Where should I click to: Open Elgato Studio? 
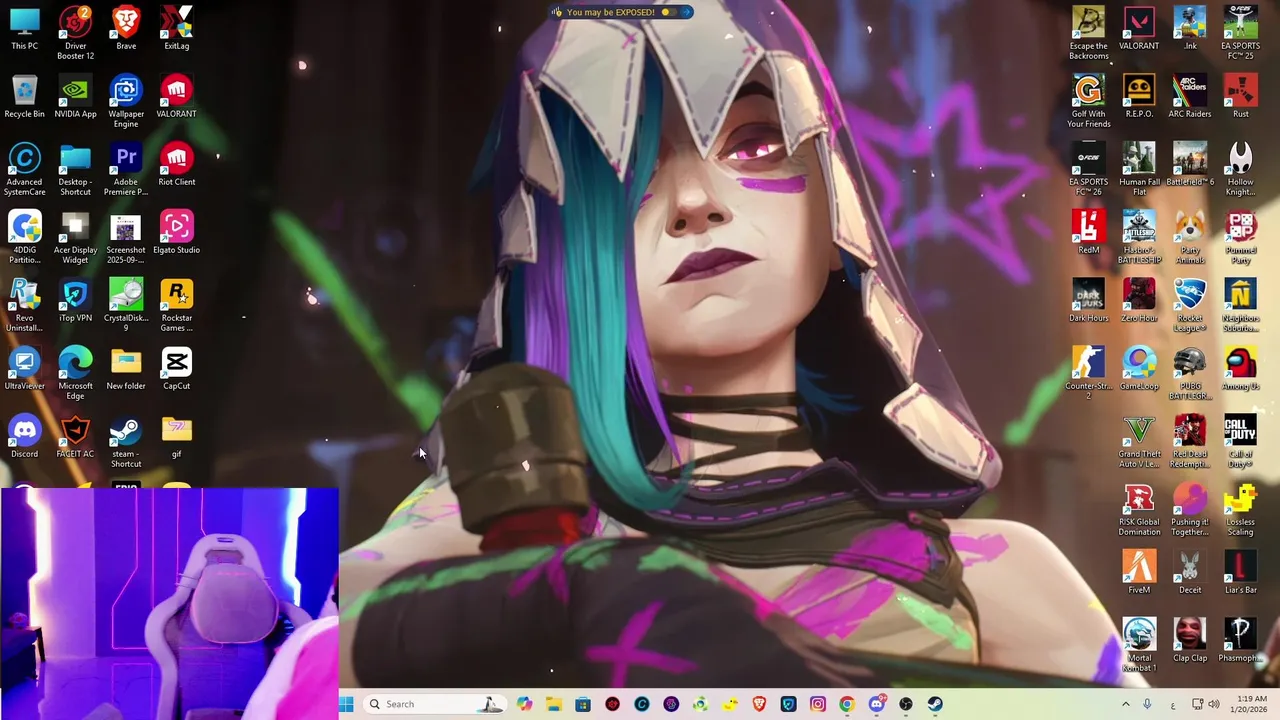click(176, 232)
